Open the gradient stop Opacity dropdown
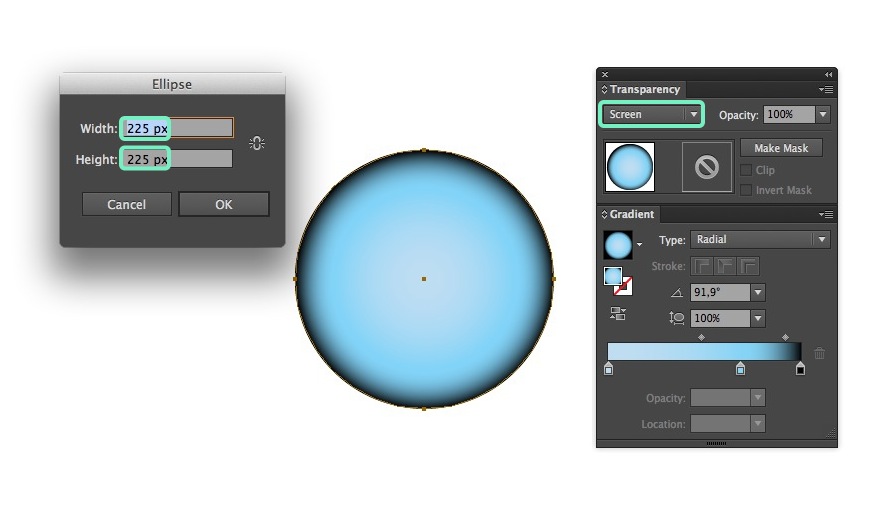This screenshot has width=887, height=510. click(x=758, y=397)
